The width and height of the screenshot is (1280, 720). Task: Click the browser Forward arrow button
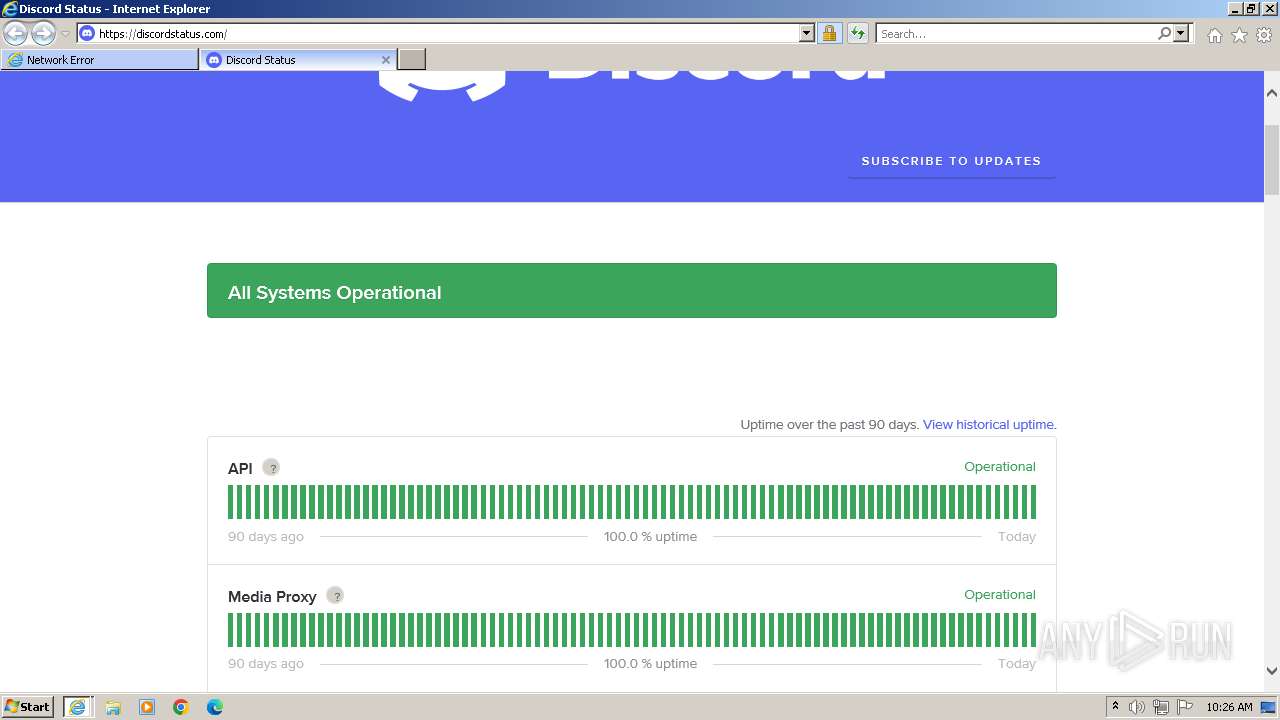coord(43,34)
